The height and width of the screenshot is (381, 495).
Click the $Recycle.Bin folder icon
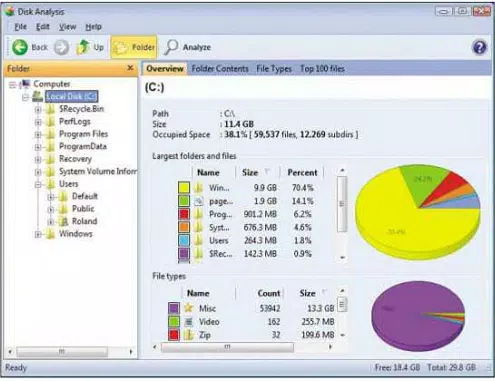pos(50,109)
